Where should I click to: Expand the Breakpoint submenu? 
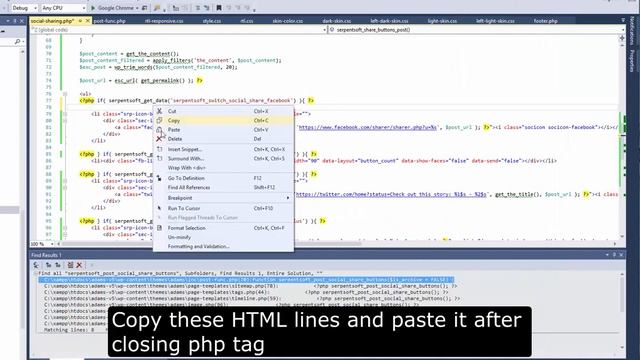tap(223, 198)
